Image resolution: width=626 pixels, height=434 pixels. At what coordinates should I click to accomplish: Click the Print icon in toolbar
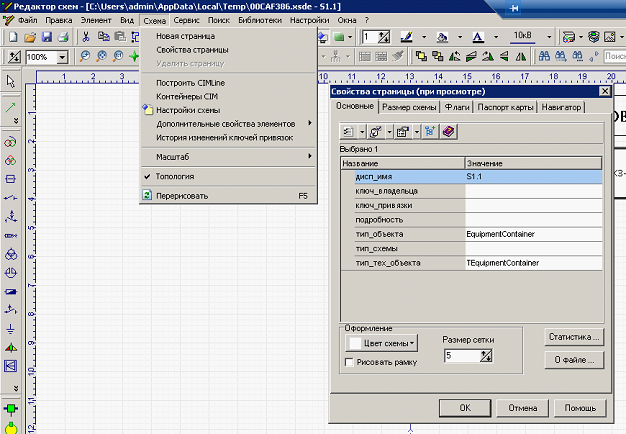(x=63, y=37)
